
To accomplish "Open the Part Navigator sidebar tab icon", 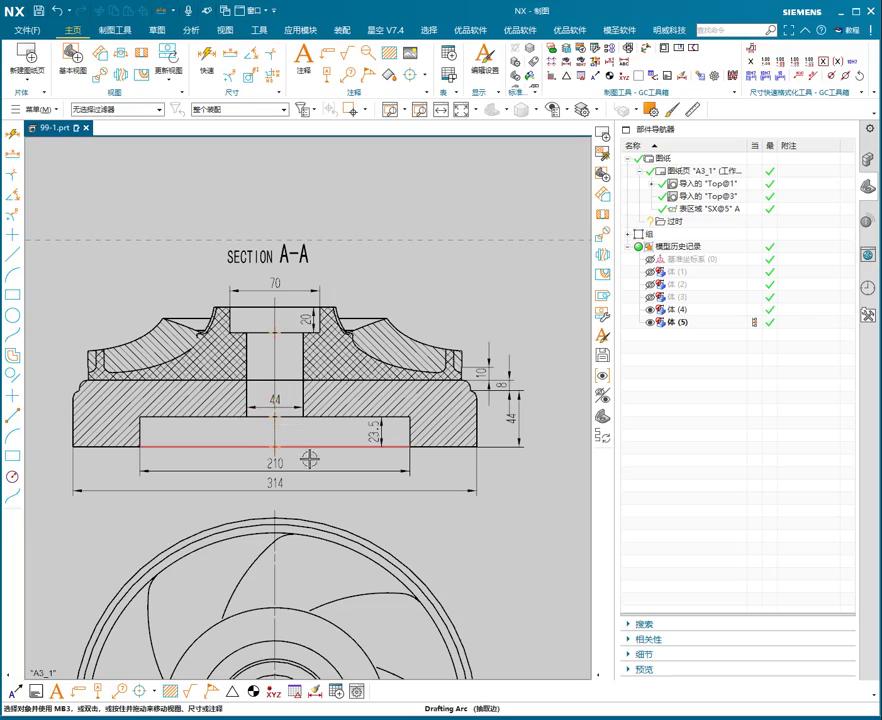I will [868, 186].
